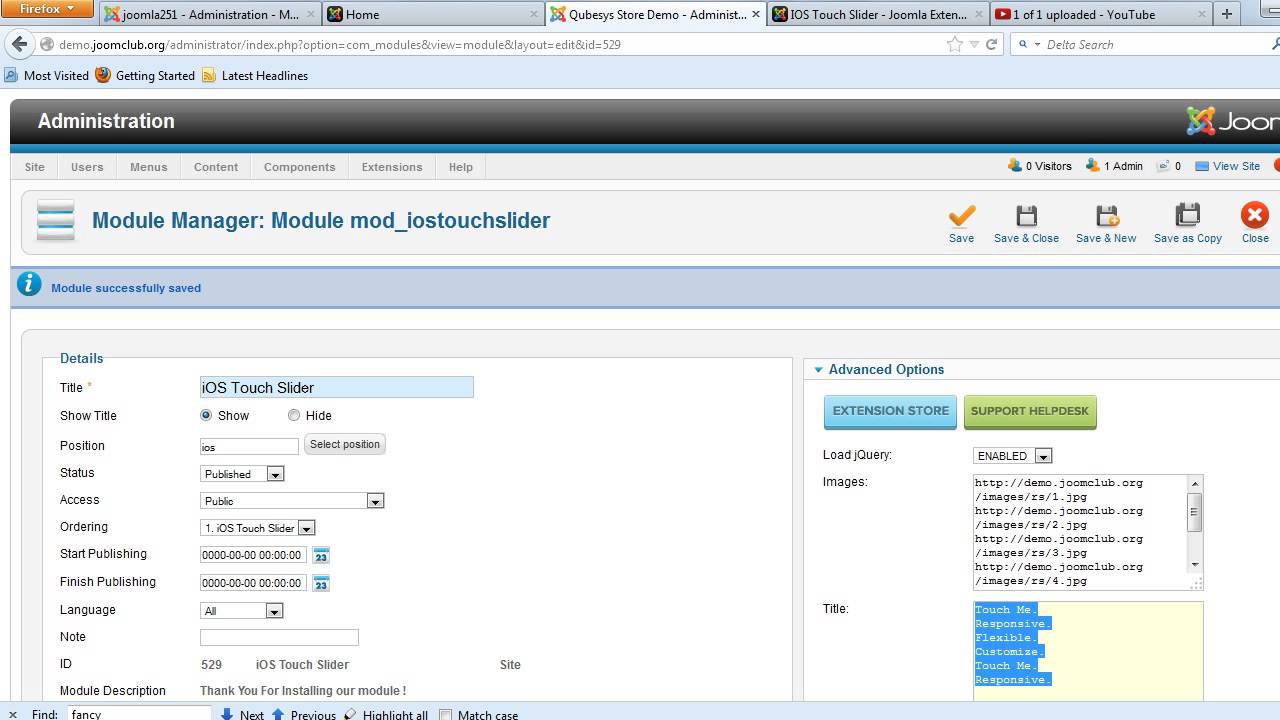This screenshot has height=720, width=1280.
Task: Click the 1 Admin indicator
Action: 1114,166
